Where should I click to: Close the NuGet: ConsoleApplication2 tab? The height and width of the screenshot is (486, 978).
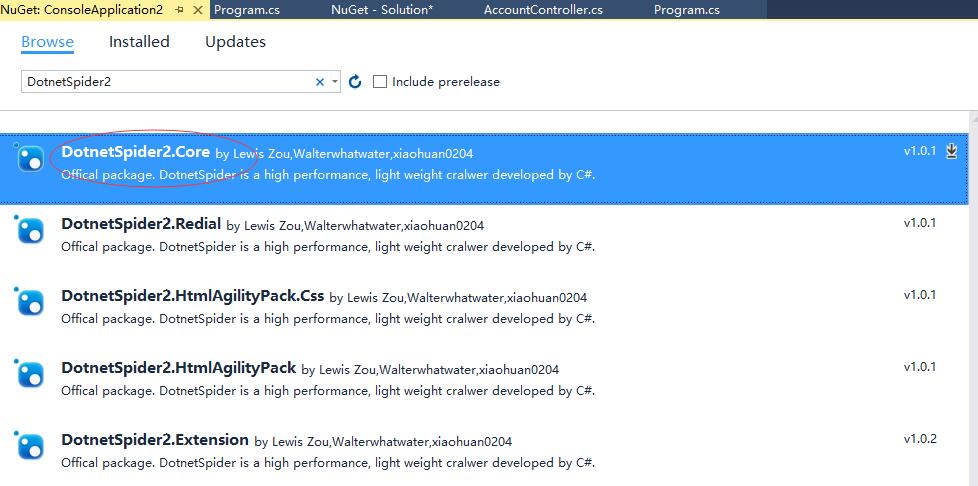point(198,10)
